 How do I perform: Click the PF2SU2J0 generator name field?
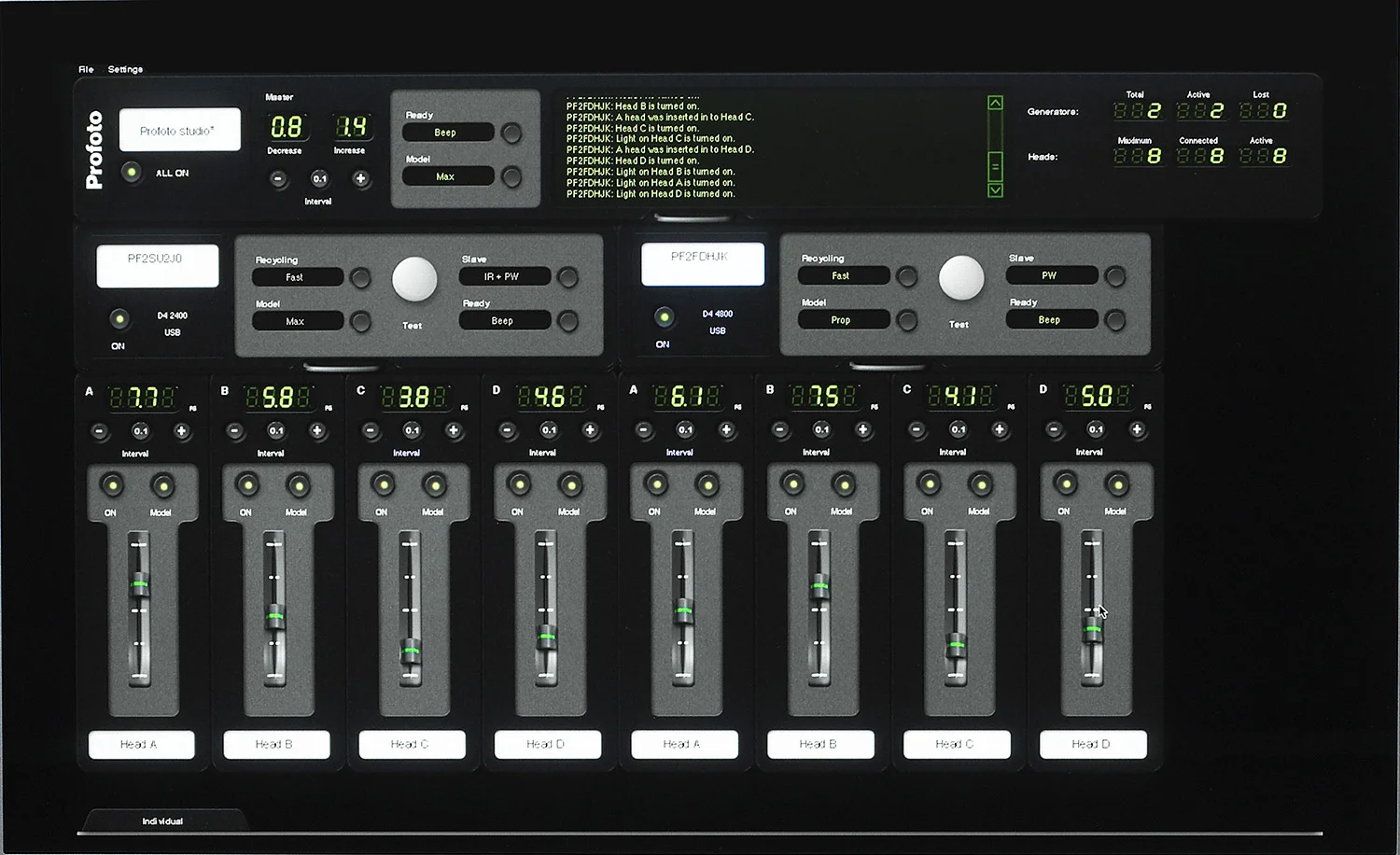tap(157, 266)
